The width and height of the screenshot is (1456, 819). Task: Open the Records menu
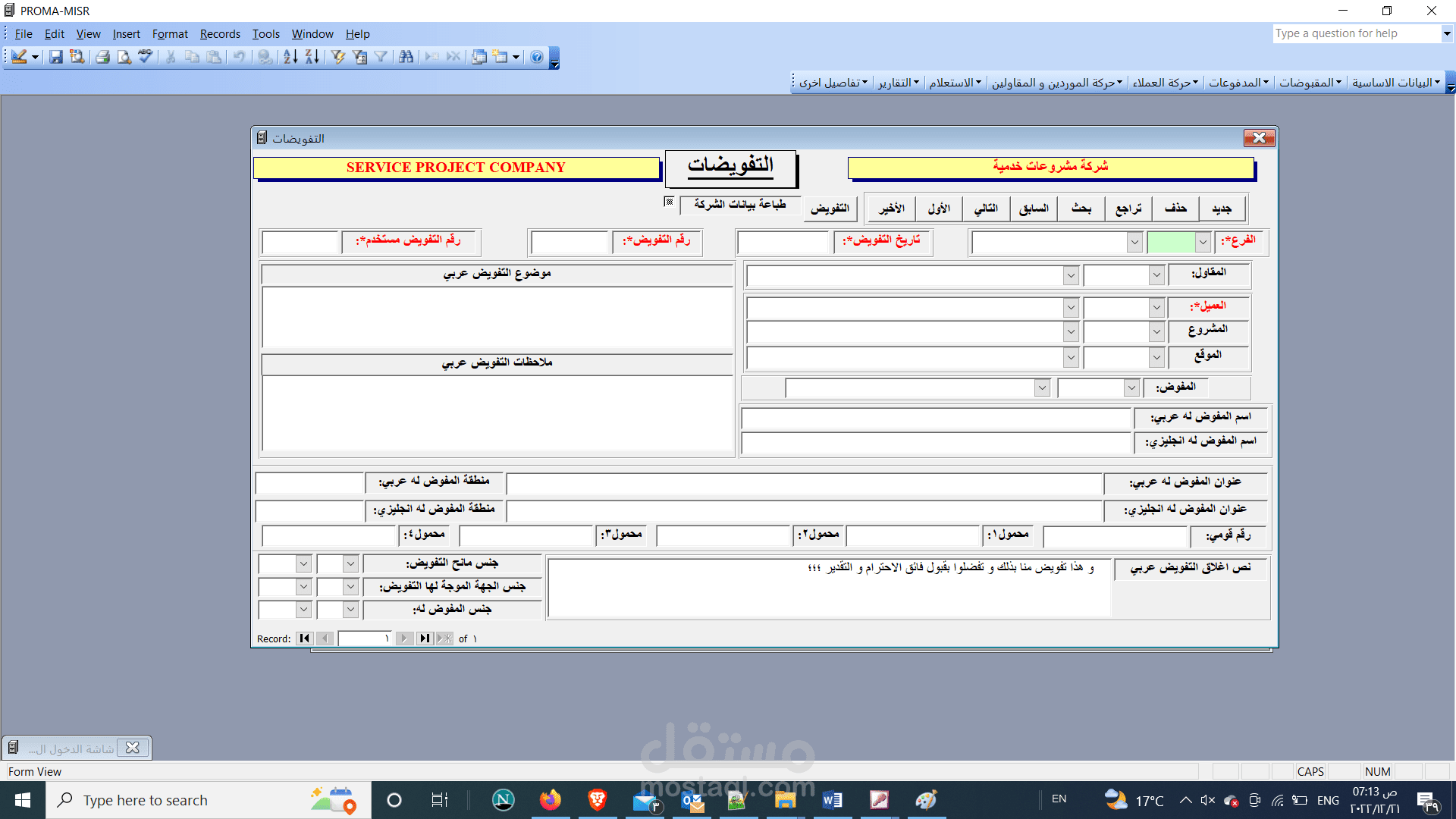coord(220,34)
